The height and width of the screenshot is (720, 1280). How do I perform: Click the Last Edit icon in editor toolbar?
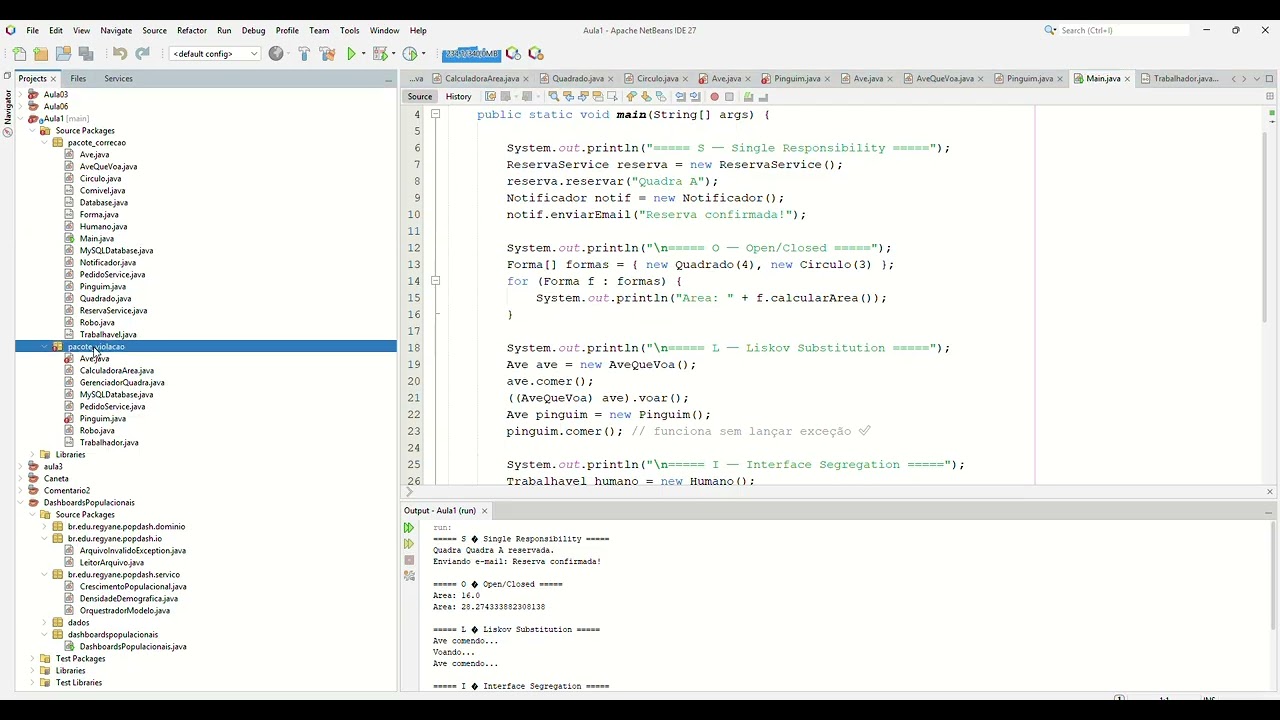490,97
